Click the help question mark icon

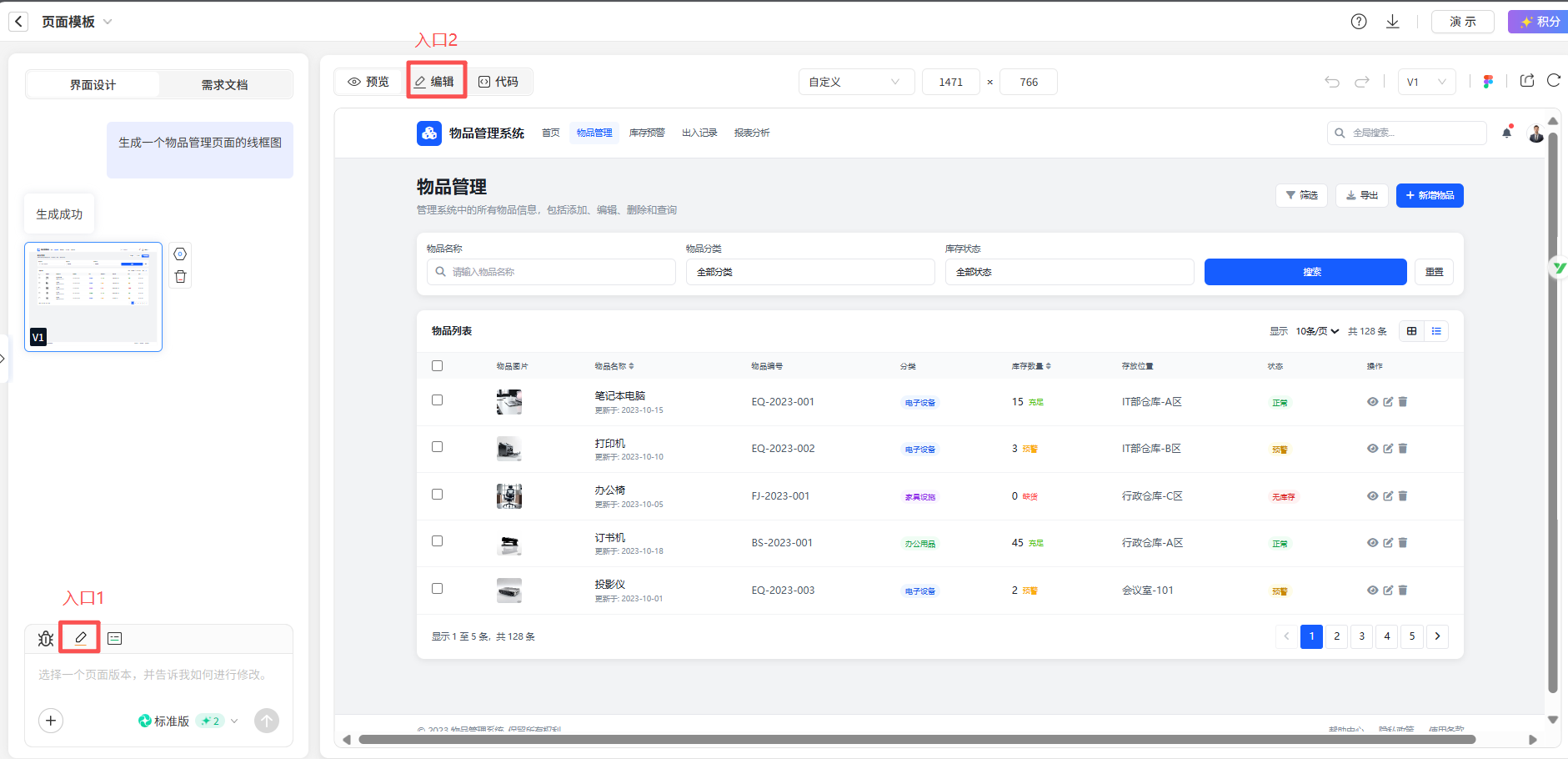coord(1359,22)
